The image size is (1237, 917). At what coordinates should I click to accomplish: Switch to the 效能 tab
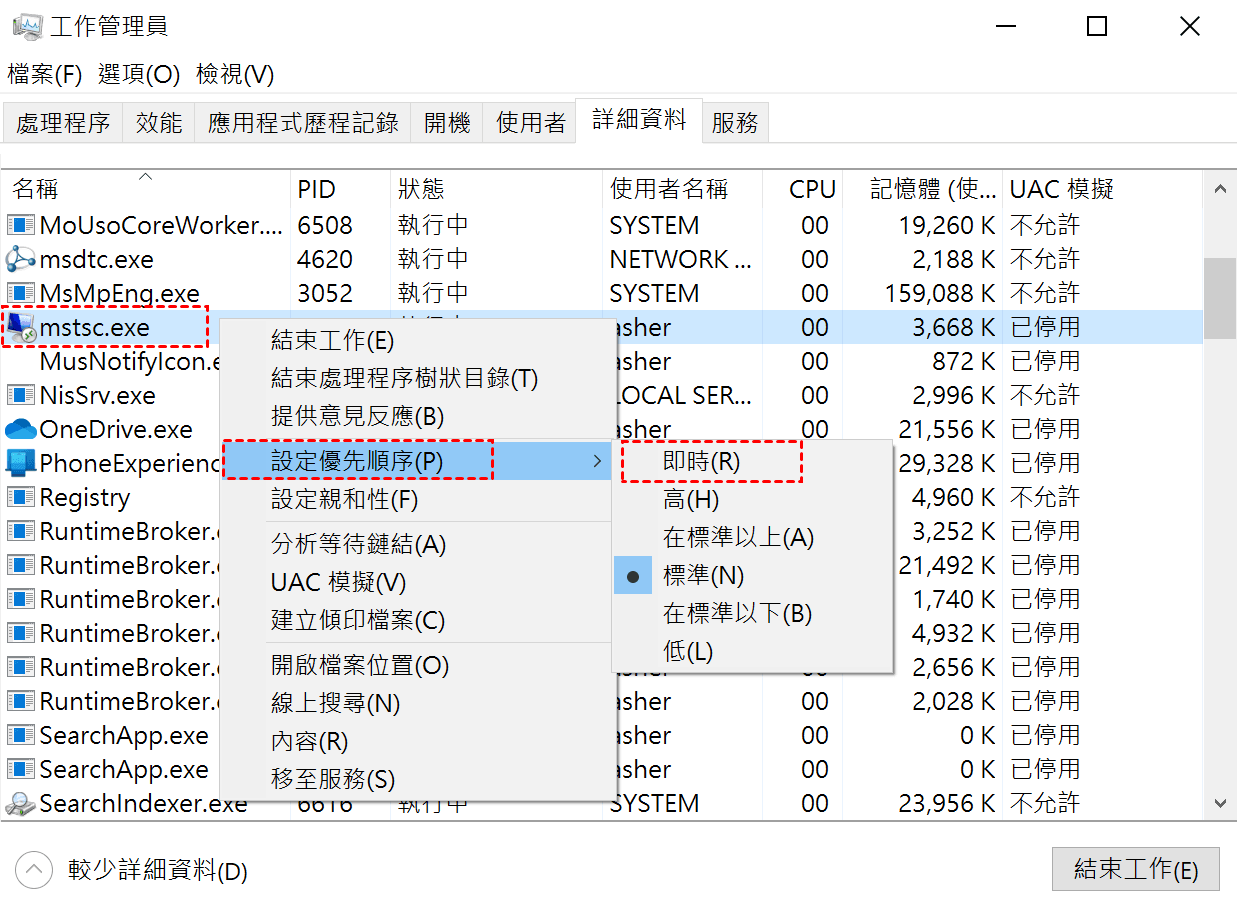point(159,123)
